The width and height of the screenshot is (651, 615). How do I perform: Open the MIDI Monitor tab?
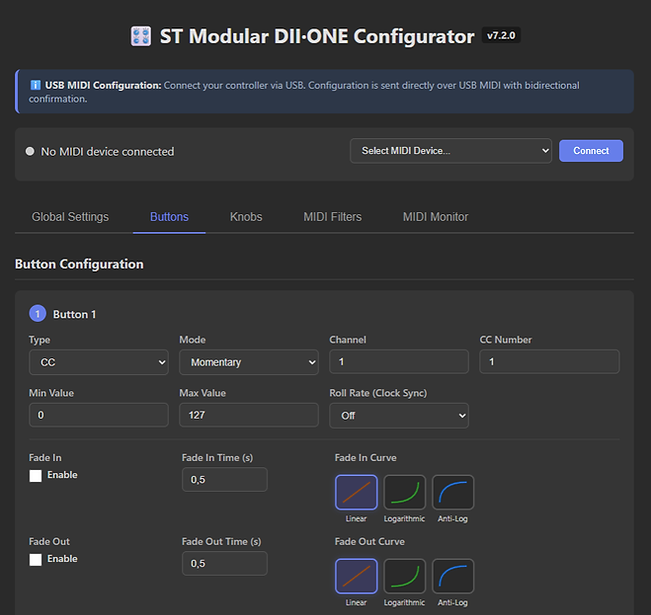[436, 217]
